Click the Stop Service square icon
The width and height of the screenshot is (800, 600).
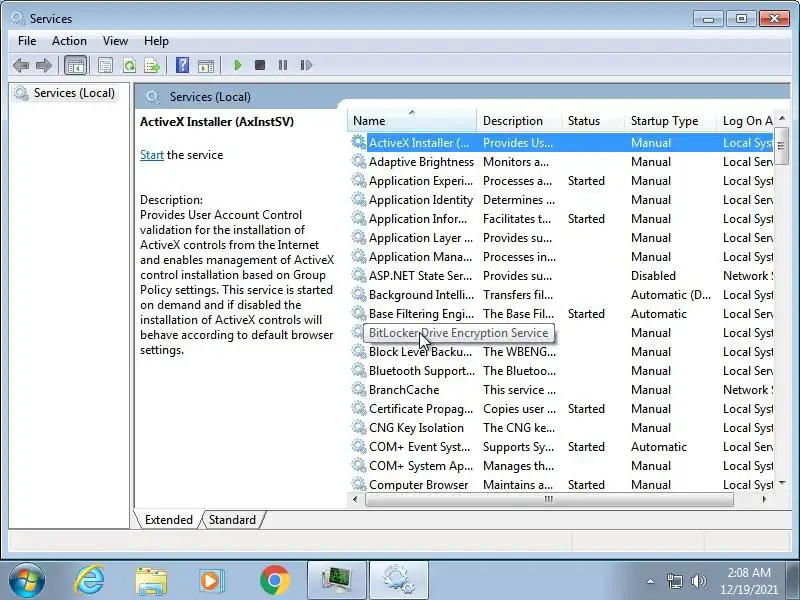pos(260,65)
